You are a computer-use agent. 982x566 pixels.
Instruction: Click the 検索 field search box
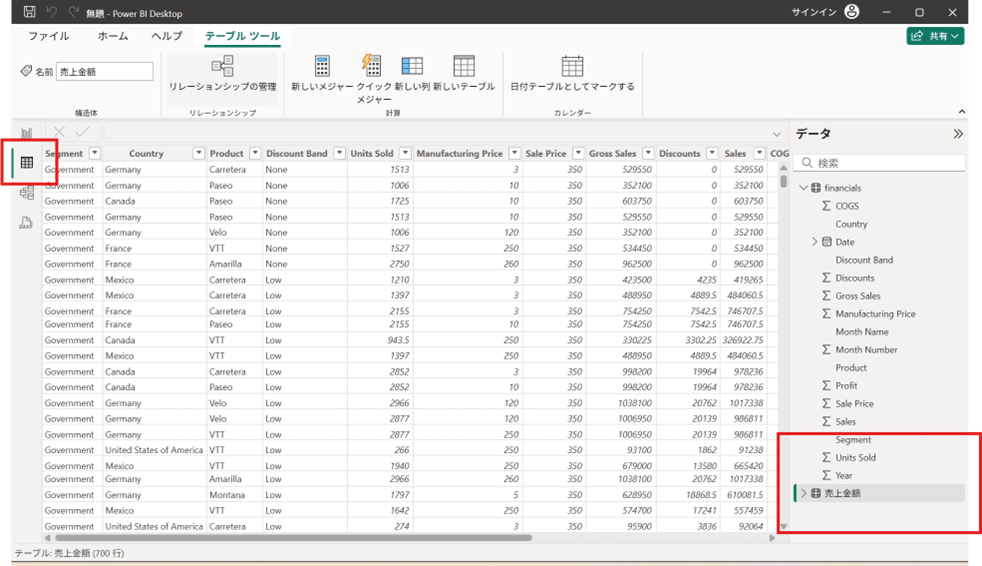[x=880, y=163]
